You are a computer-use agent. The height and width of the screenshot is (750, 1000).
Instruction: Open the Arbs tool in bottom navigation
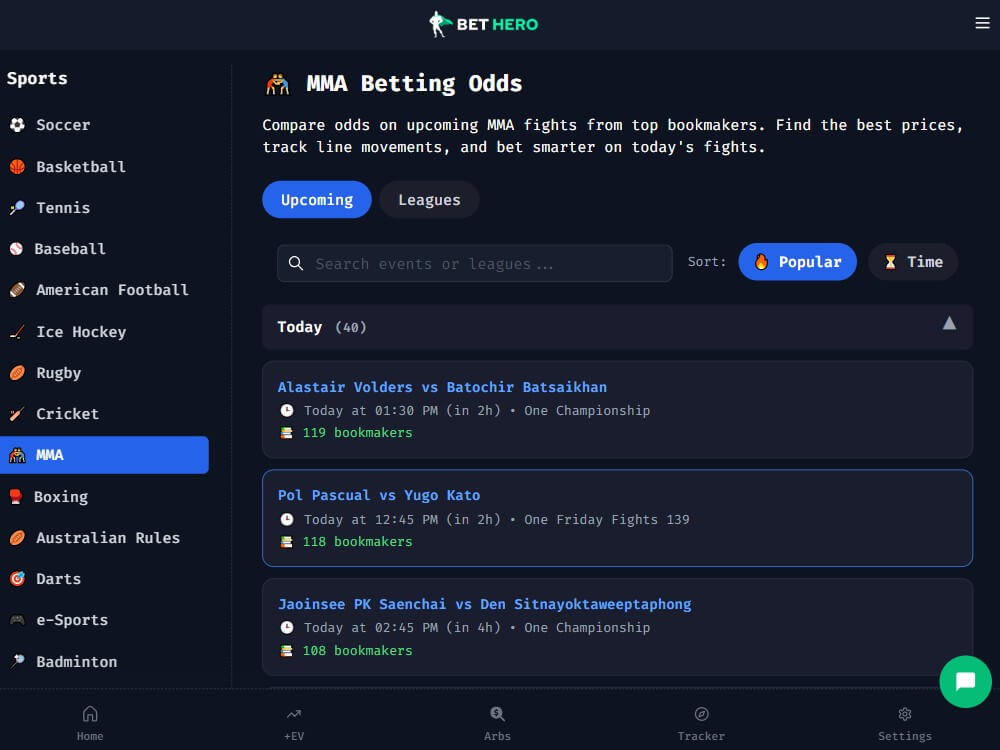(497, 721)
